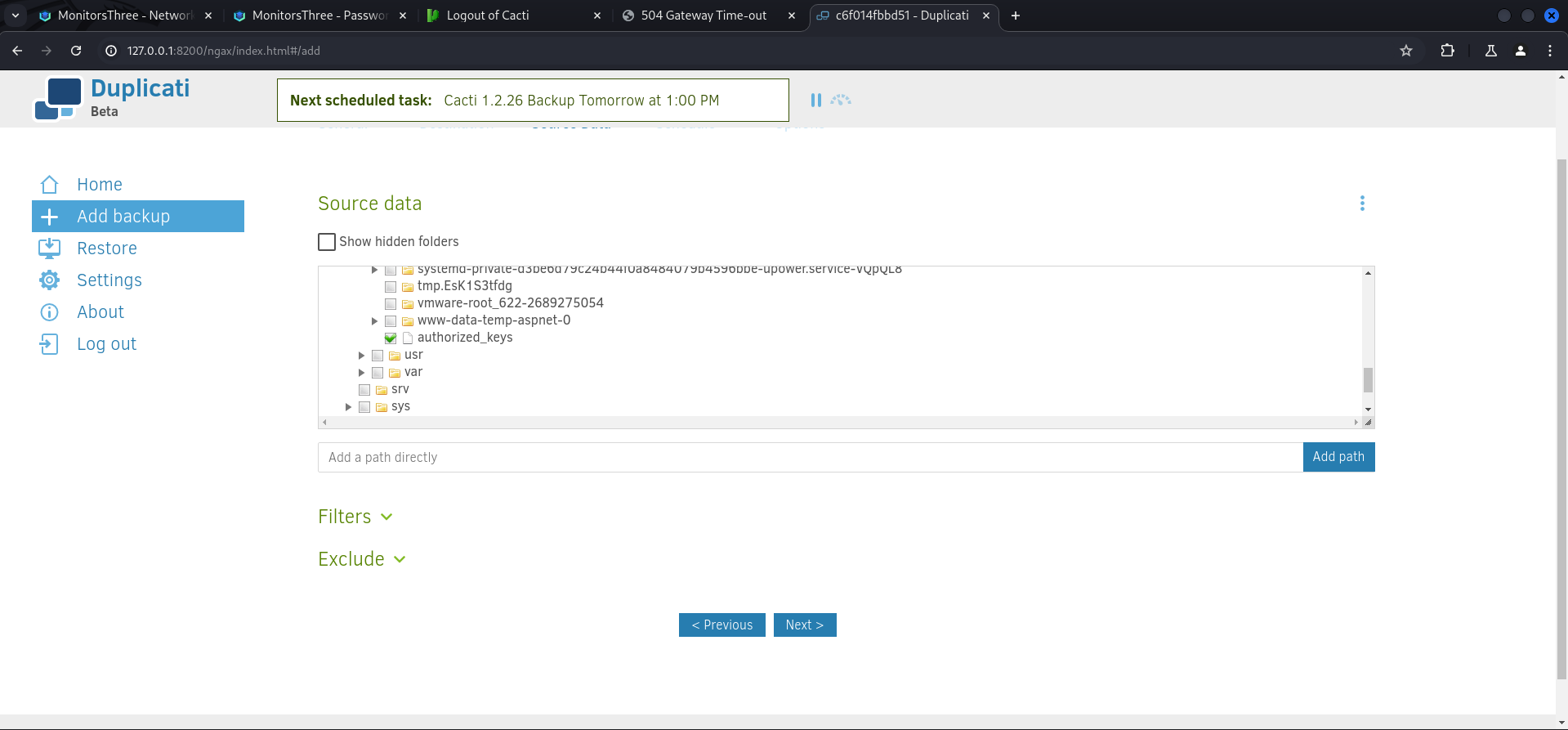Open the three-dot Source data menu
1568x730 pixels.
coord(1361,204)
